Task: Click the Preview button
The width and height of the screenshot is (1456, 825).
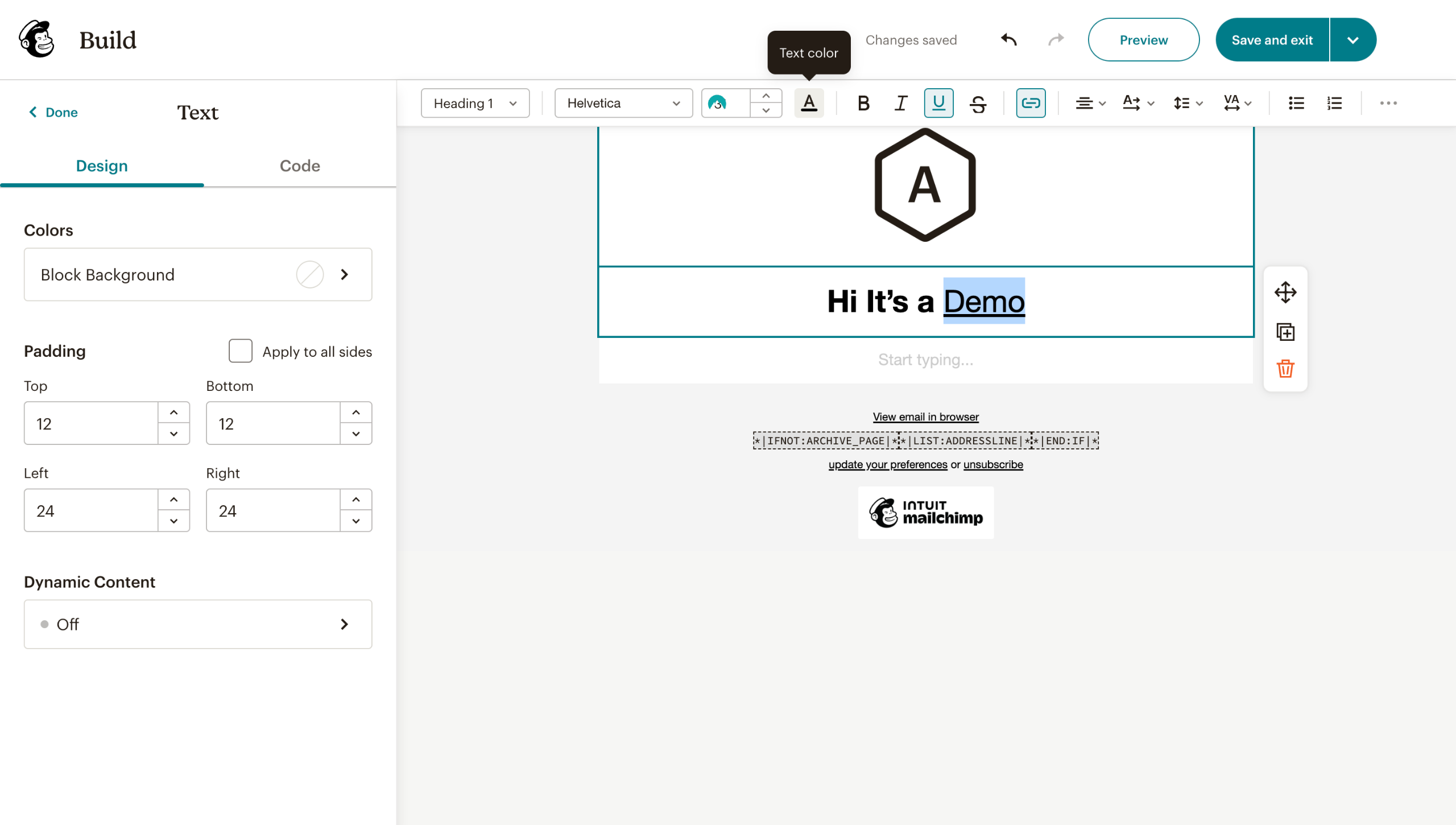Action: coord(1144,40)
